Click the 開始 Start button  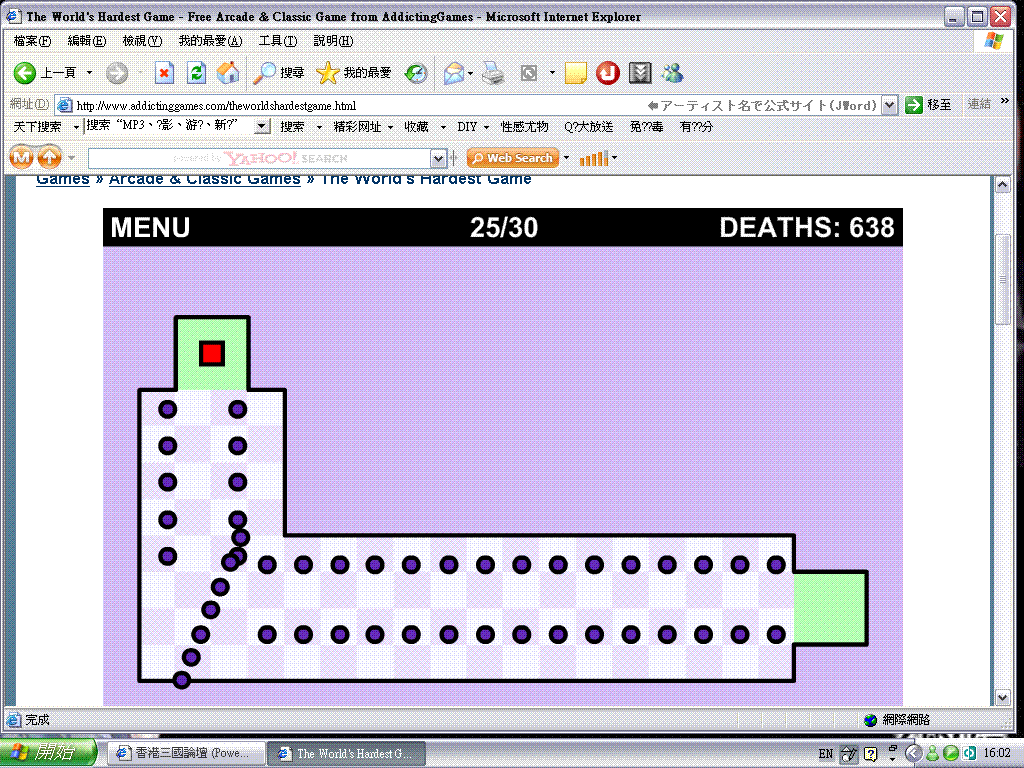click(x=47, y=753)
